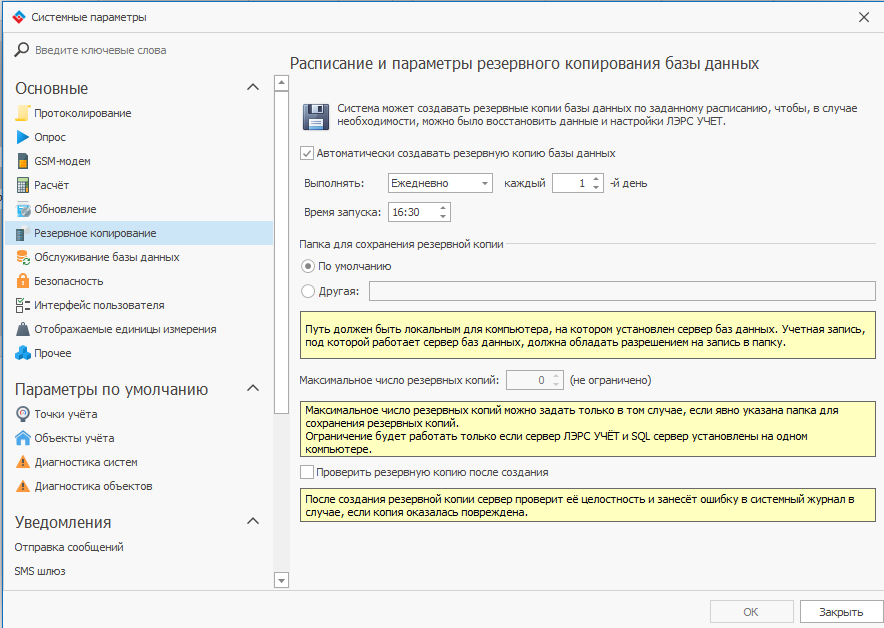Image resolution: width=884 pixels, height=628 pixels.
Task: Close the Системные параметры window
Action: coord(864,17)
